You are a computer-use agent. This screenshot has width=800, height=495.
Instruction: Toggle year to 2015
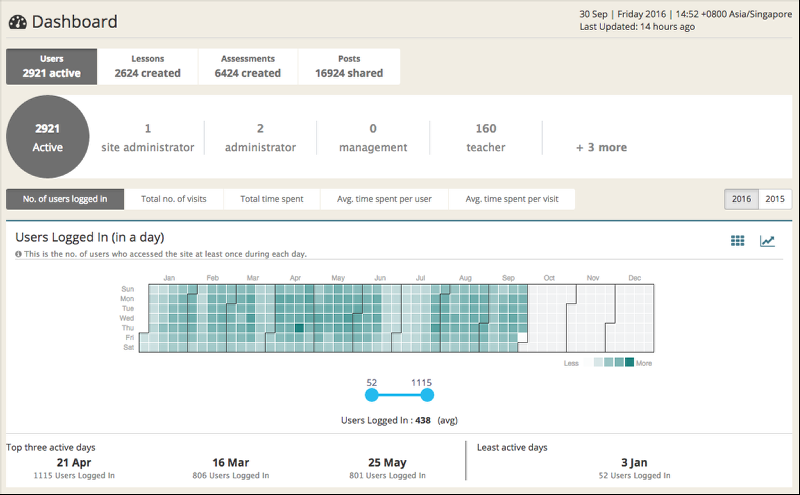[x=775, y=199]
